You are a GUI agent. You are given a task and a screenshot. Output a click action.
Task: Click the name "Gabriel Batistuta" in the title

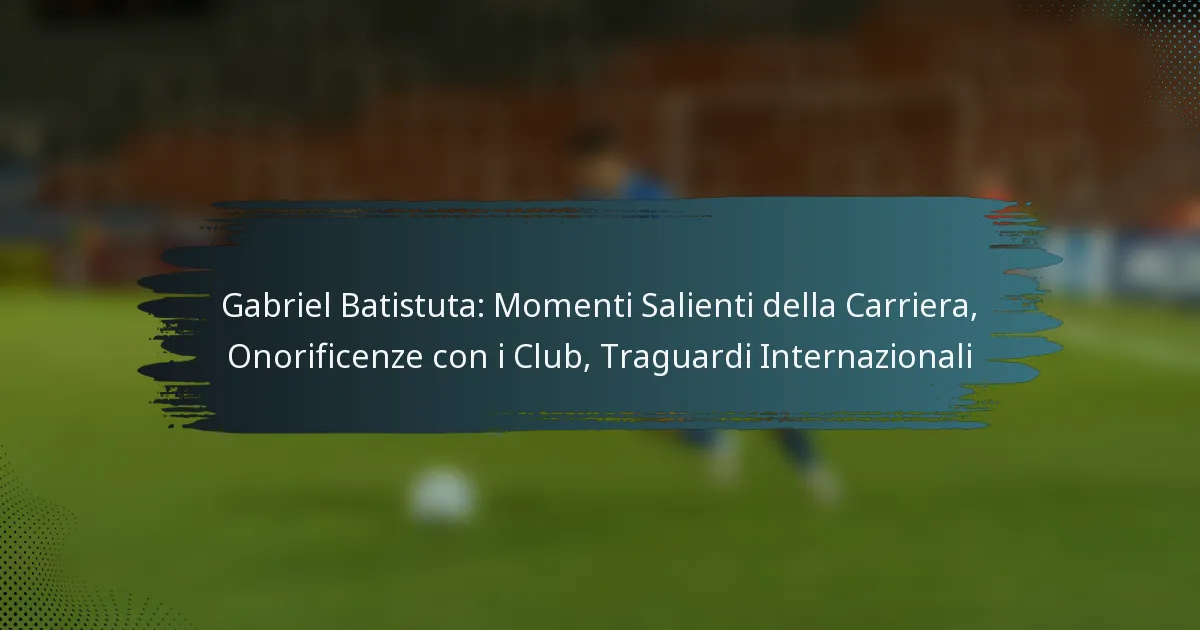click(353, 307)
